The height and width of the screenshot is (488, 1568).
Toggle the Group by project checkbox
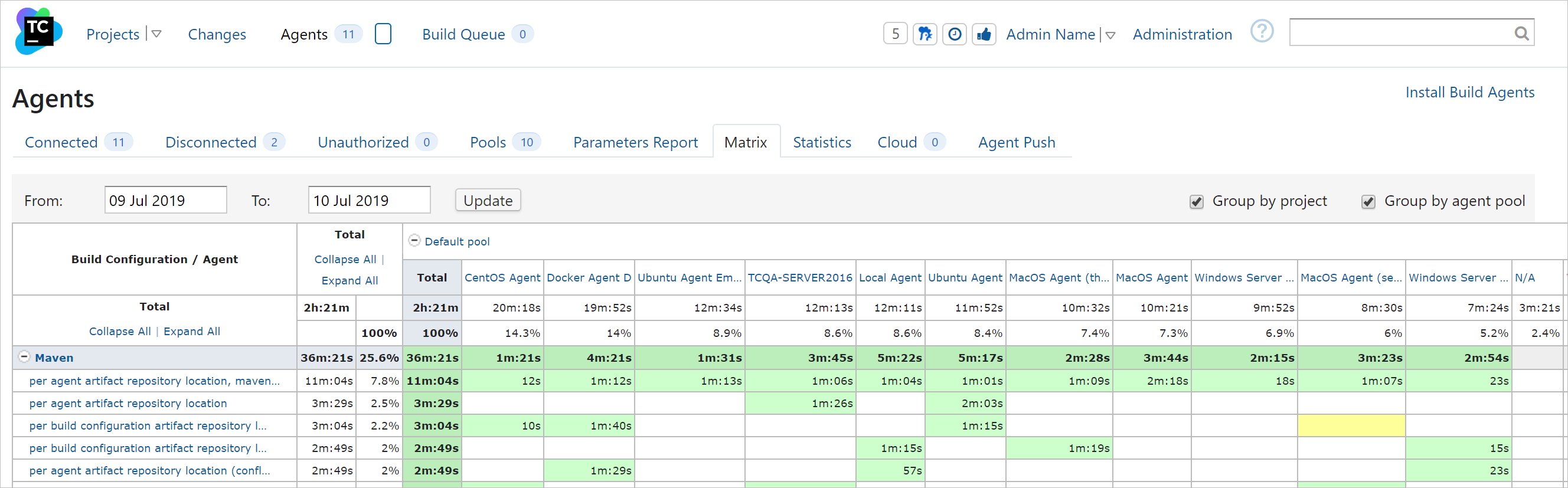pos(1196,202)
